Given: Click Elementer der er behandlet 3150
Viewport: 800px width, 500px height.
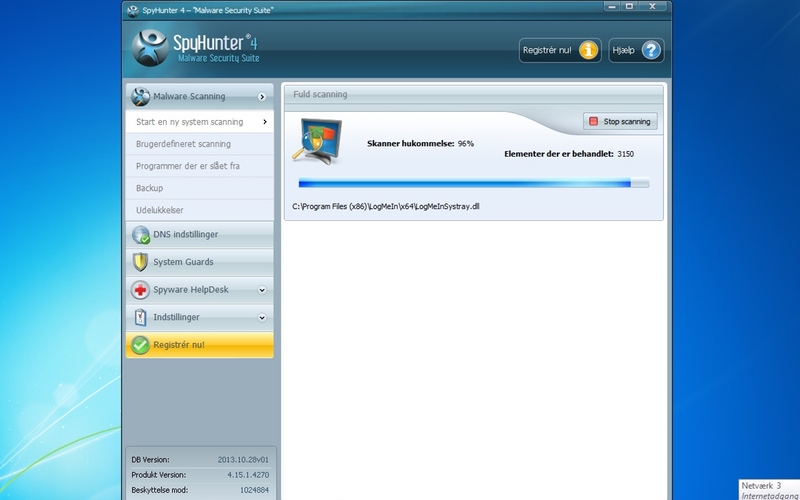Looking at the screenshot, I should [x=569, y=154].
